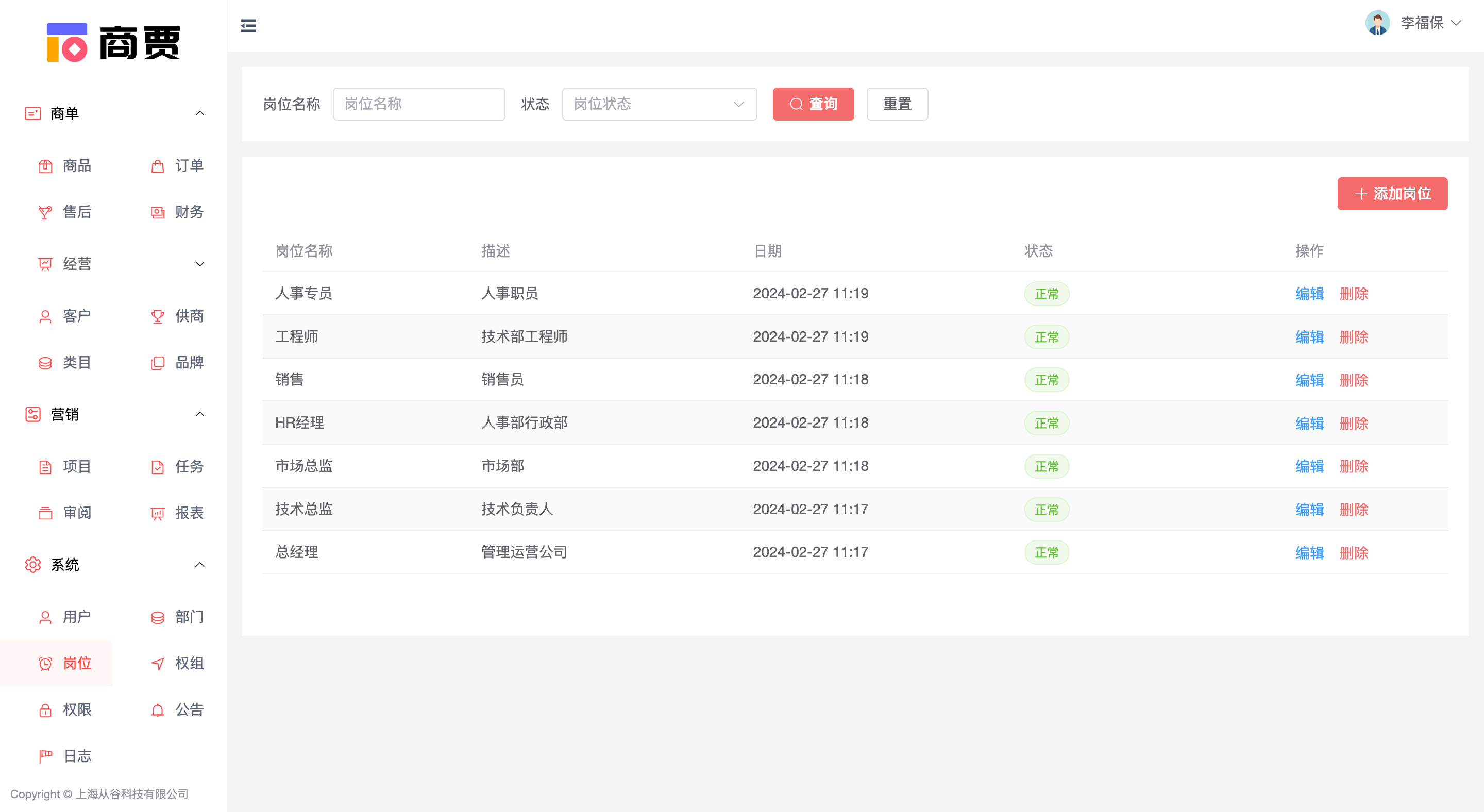Open the 订单 section via its icon
The width and height of the screenshot is (1484, 812).
coord(157,166)
